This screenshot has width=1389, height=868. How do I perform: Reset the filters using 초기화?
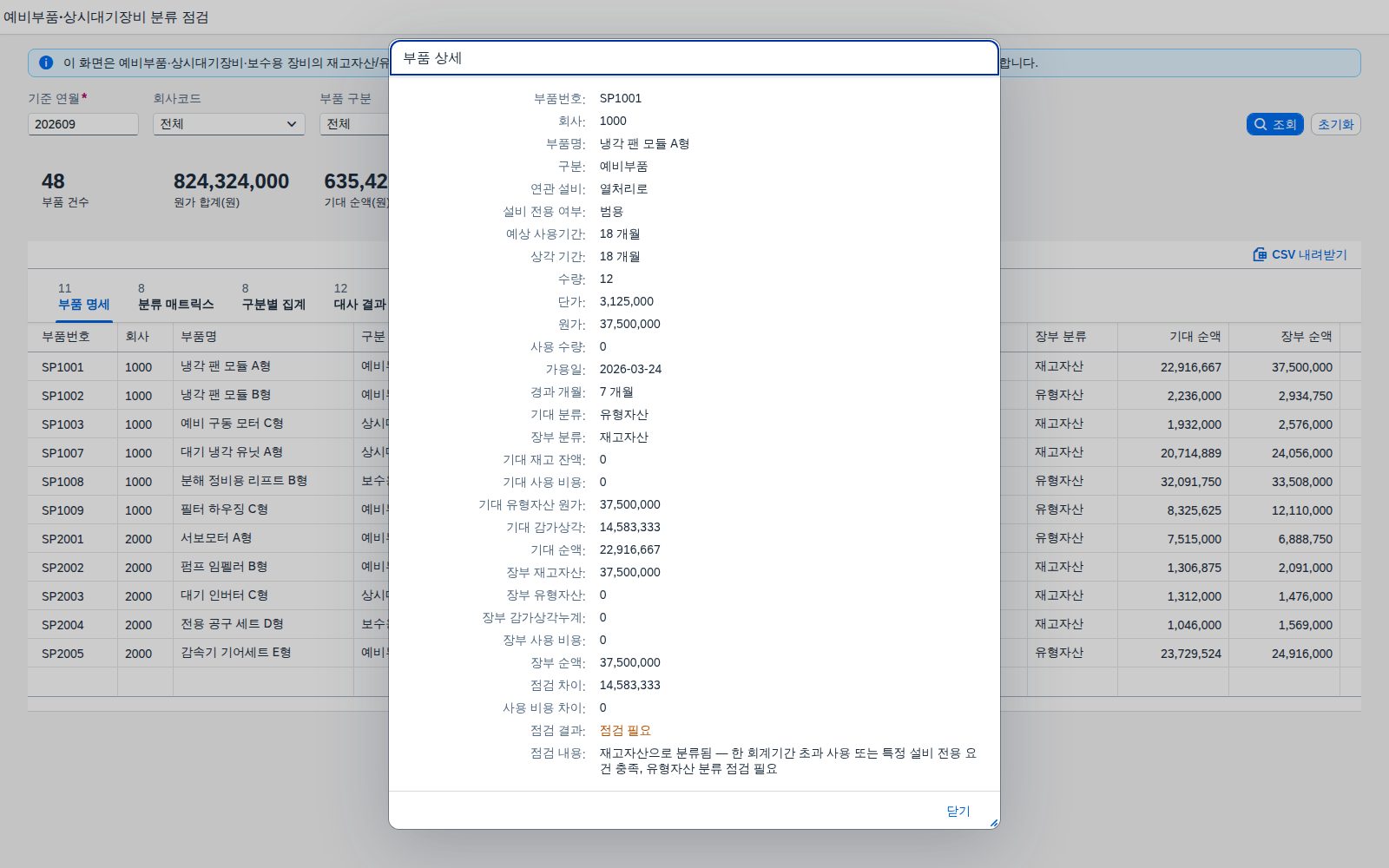1335,124
